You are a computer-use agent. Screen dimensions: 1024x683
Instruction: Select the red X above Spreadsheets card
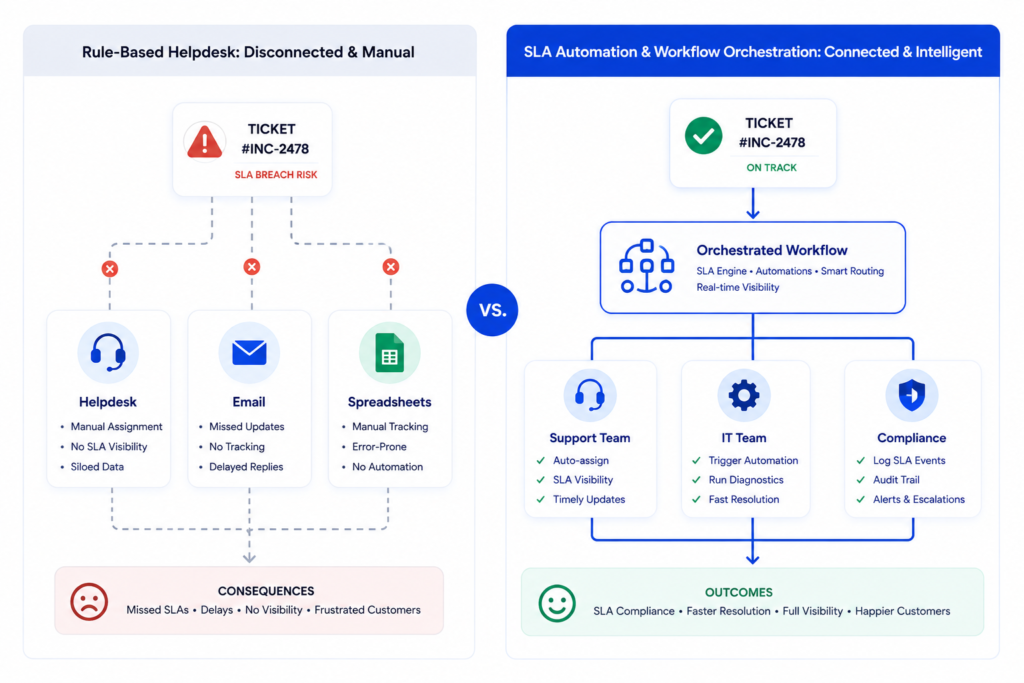pos(391,266)
